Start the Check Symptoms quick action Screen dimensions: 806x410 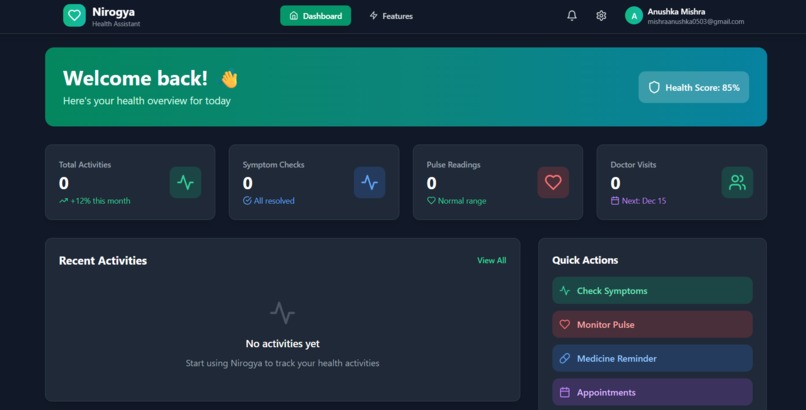tap(652, 291)
